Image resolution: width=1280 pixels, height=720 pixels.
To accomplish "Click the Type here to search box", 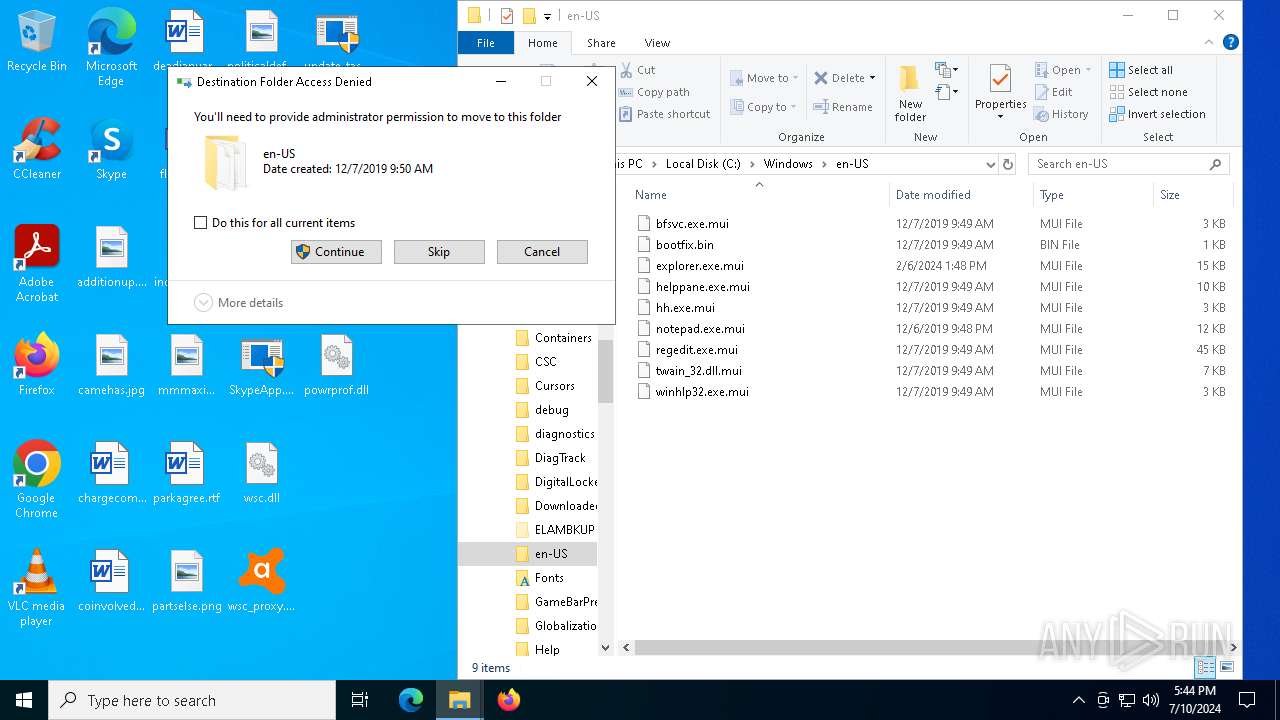I will (x=192, y=700).
